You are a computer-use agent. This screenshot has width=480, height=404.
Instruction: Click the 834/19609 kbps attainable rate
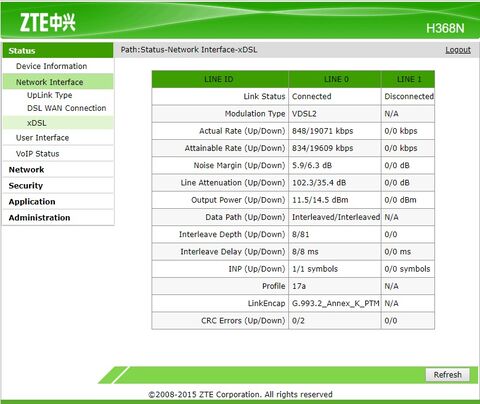(x=322, y=148)
